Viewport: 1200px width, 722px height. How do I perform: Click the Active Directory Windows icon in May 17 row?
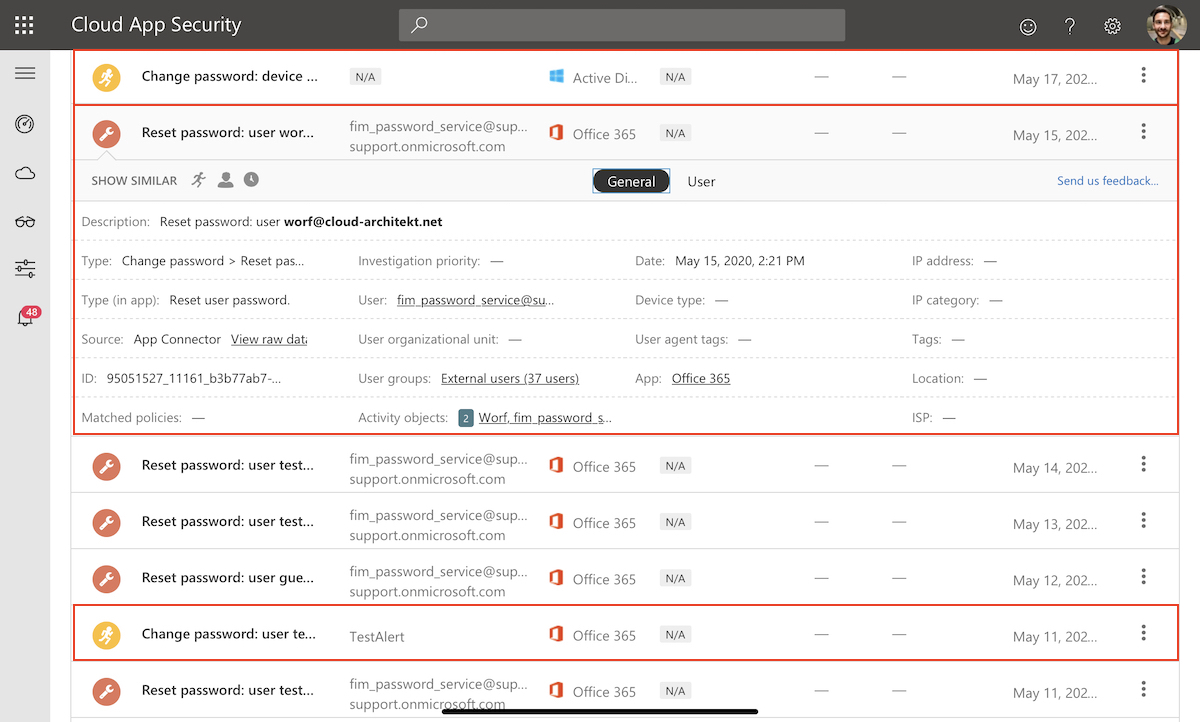tap(557, 76)
